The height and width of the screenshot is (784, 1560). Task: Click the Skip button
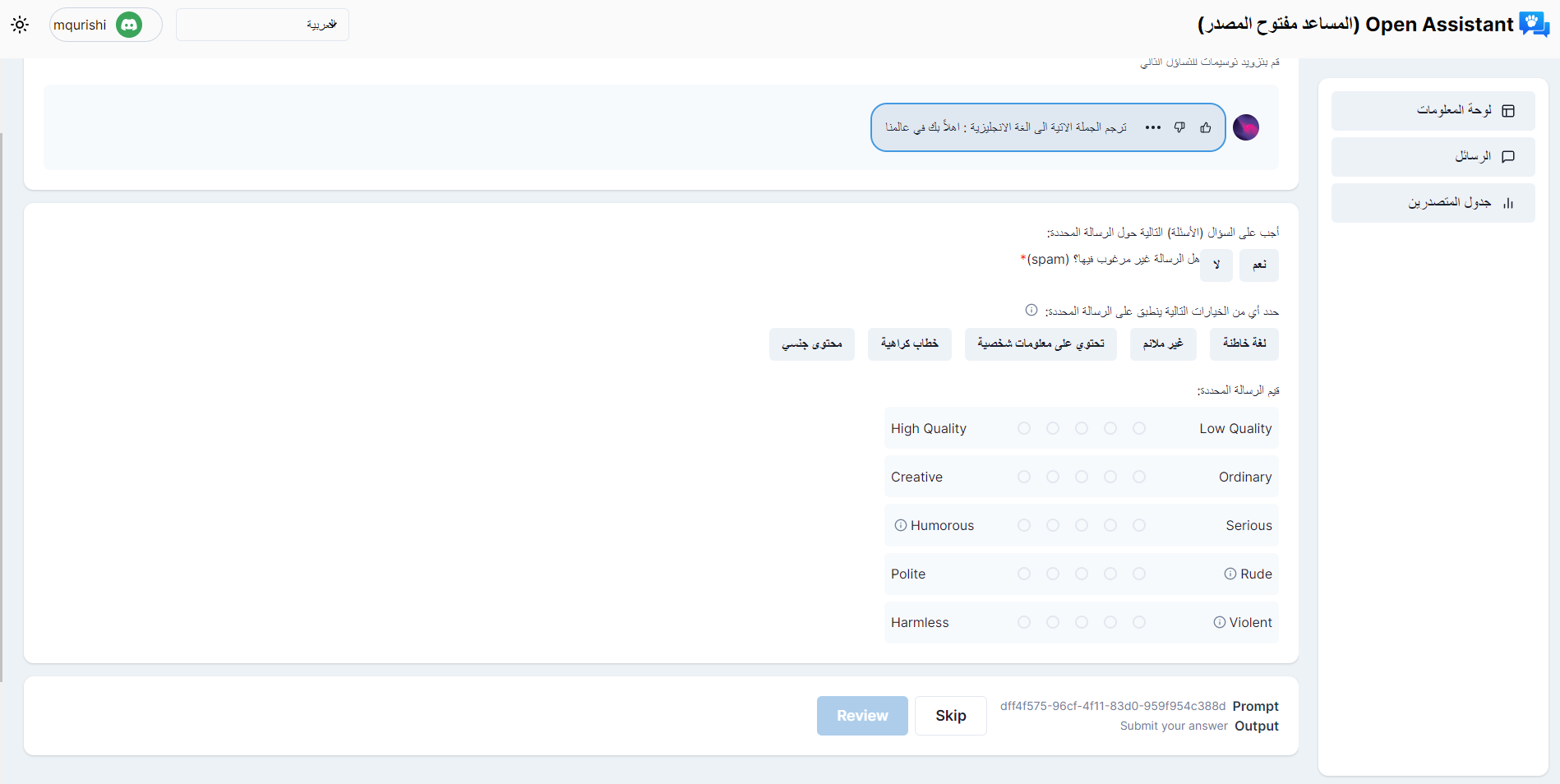951,716
